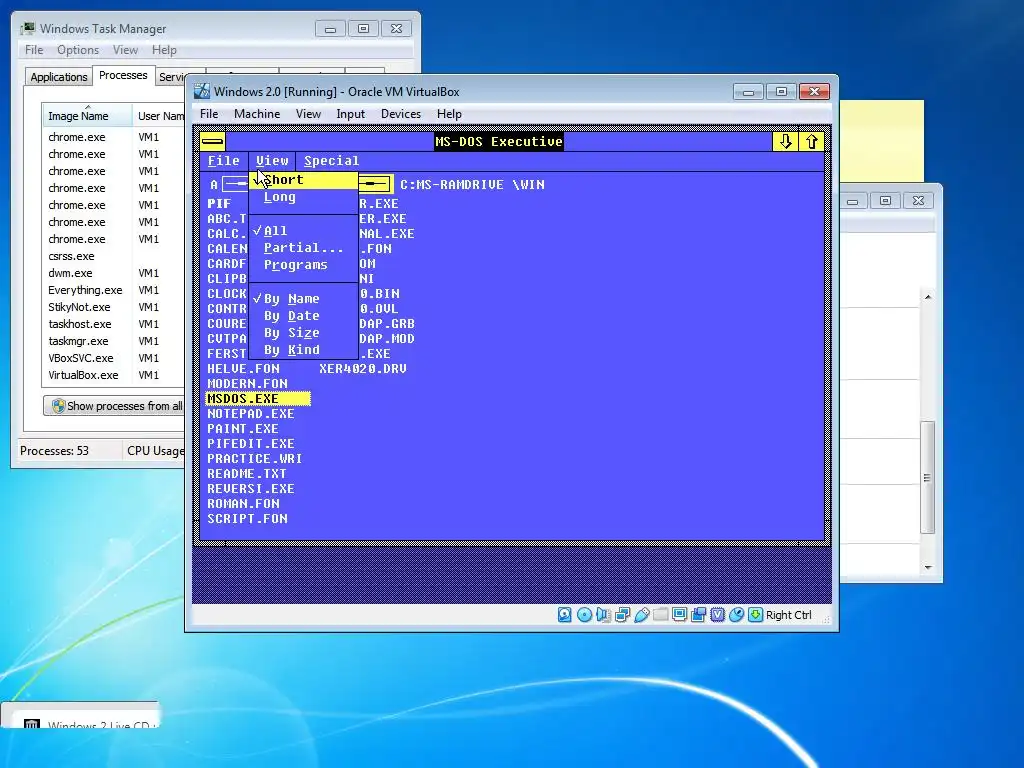
Task: Select REVERSI.EXE file entry
Action: click(x=251, y=488)
